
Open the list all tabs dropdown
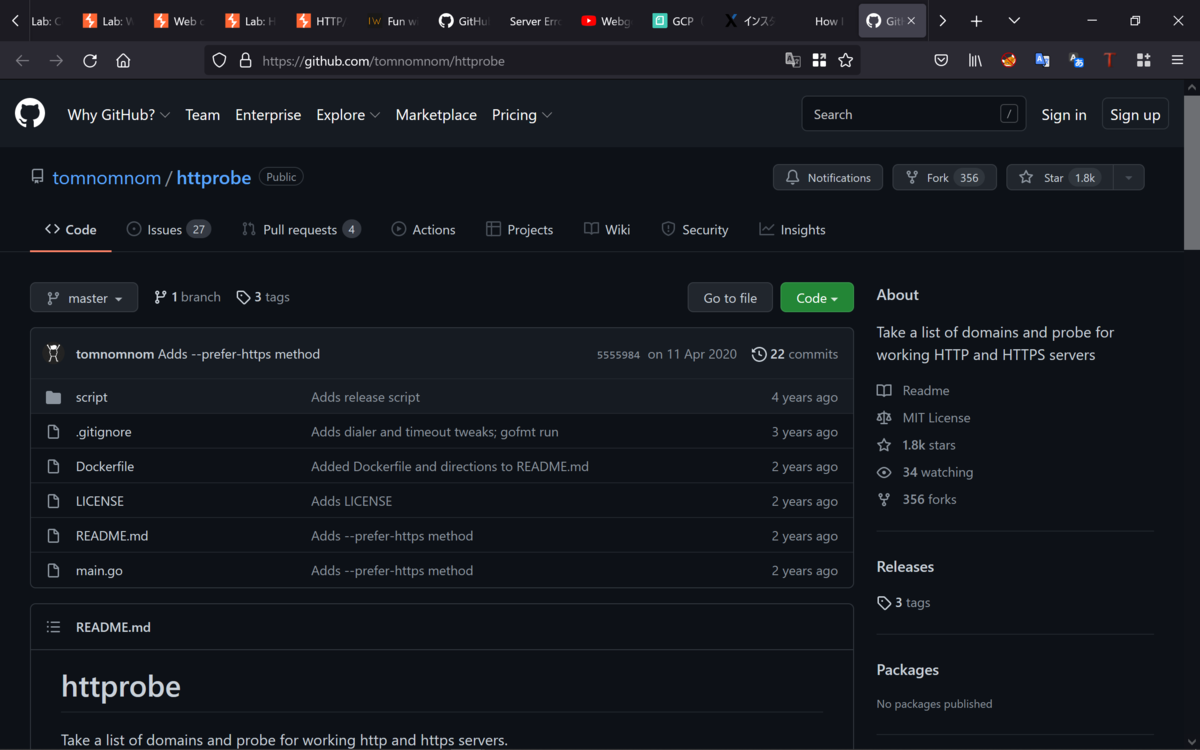[1015, 21]
